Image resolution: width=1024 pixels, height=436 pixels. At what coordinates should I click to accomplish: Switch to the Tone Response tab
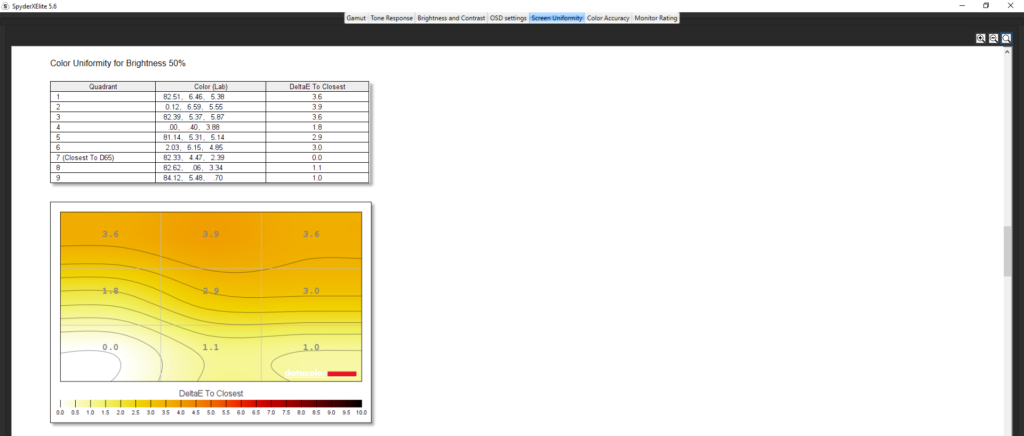pos(391,18)
